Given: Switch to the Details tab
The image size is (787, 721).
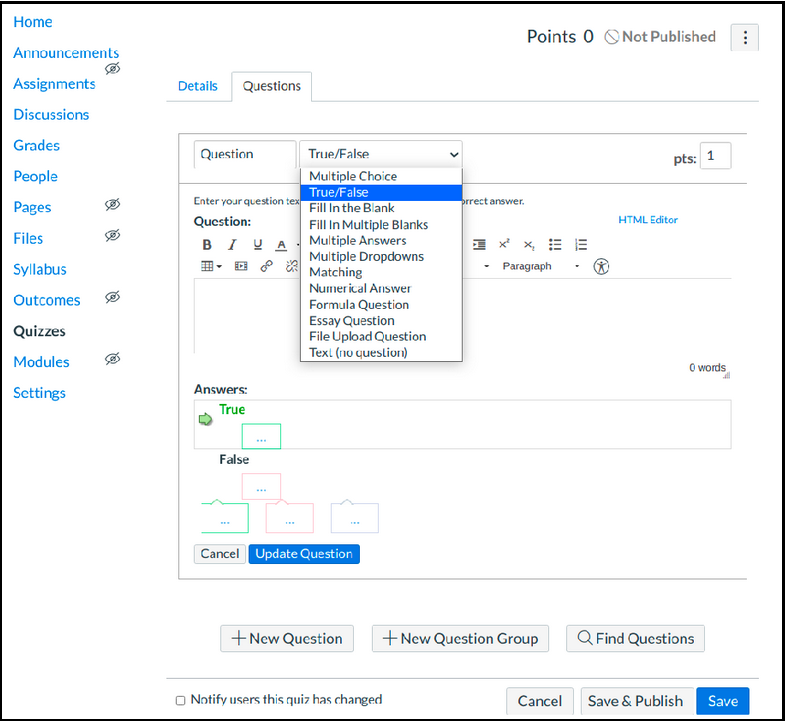Looking at the screenshot, I should click(x=198, y=86).
